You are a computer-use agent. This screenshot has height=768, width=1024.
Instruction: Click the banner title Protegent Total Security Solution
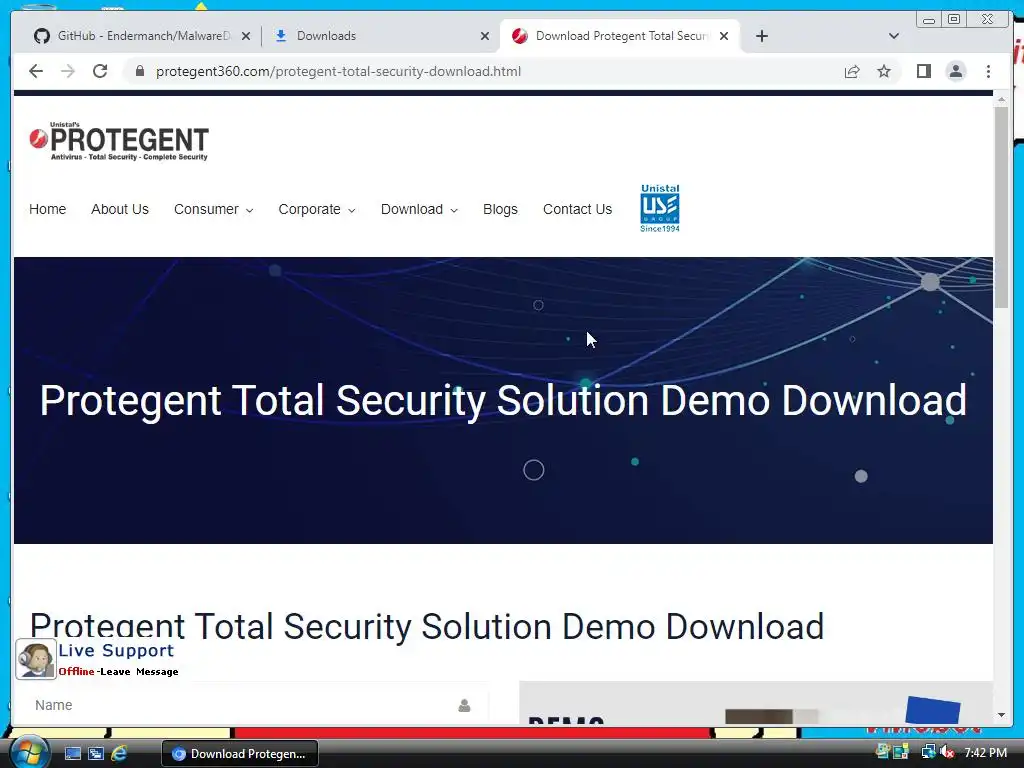(x=503, y=400)
